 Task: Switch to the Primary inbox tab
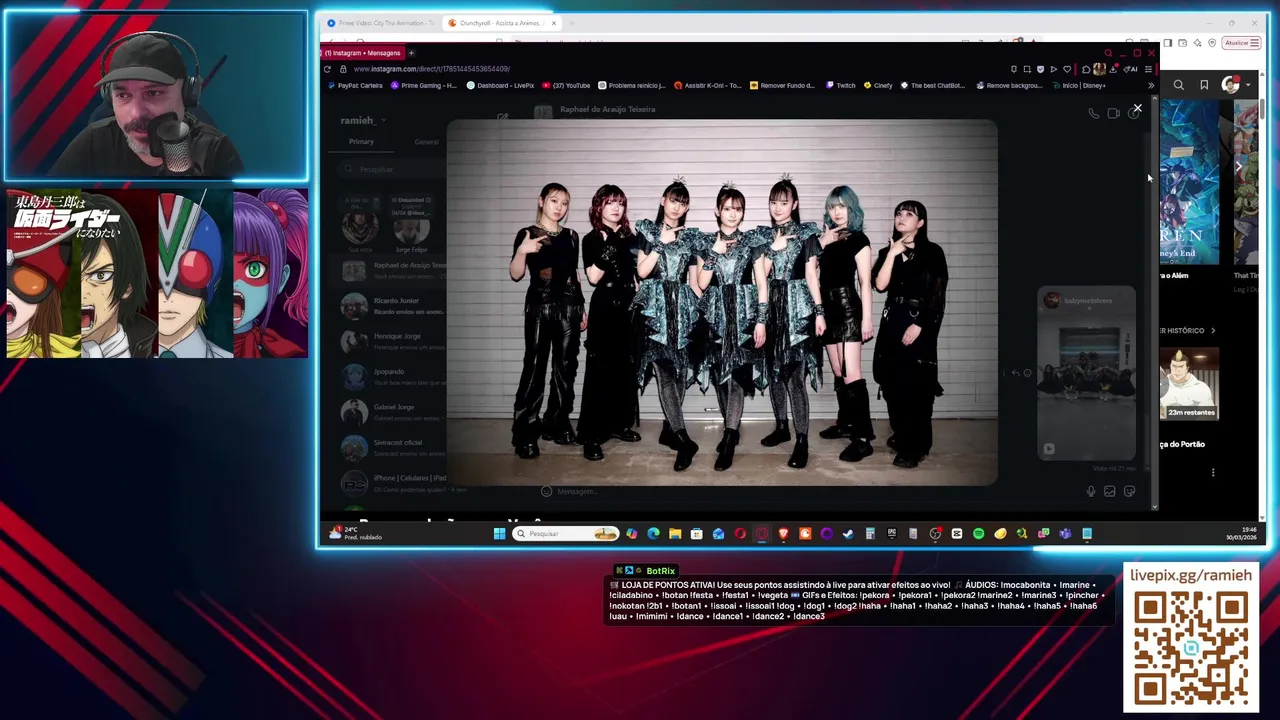(361, 142)
